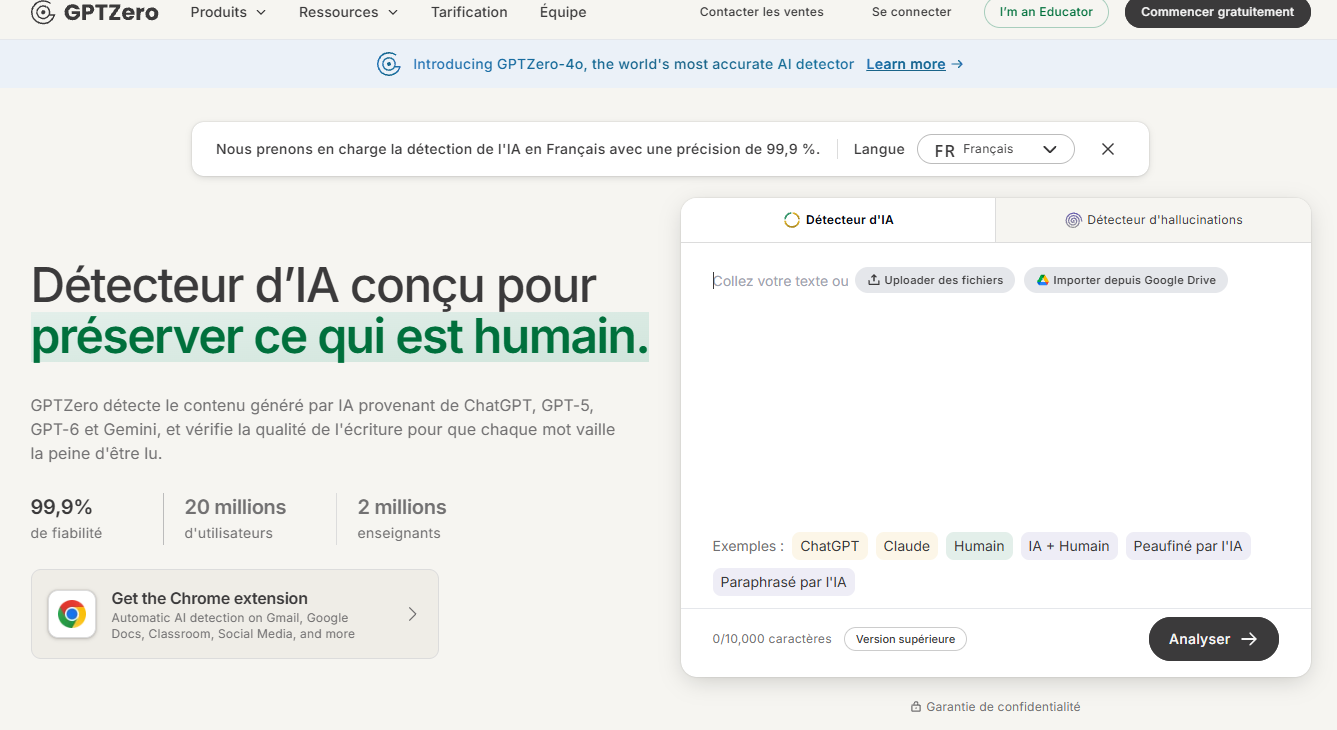The image size is (1337, 730).
Task: Click the Chrome logo icon
Action: point(72,614)
